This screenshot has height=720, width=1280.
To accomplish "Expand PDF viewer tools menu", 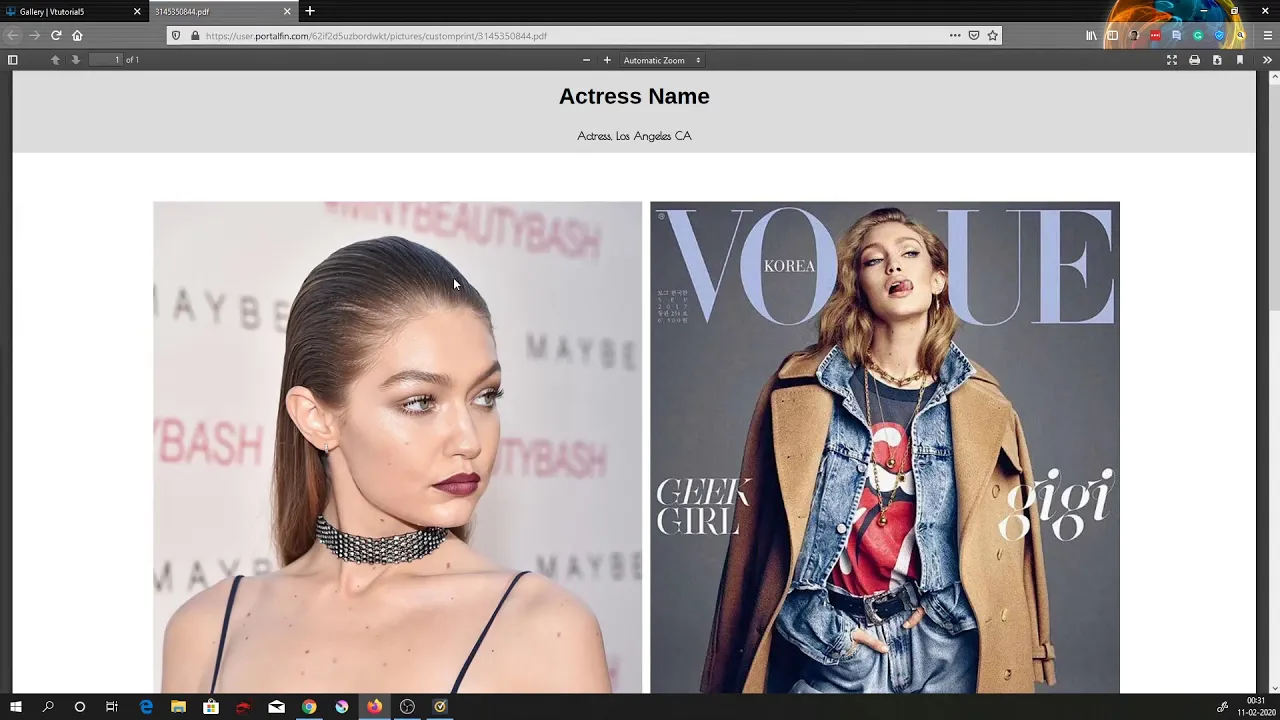I will click(x=1267, y=60).
